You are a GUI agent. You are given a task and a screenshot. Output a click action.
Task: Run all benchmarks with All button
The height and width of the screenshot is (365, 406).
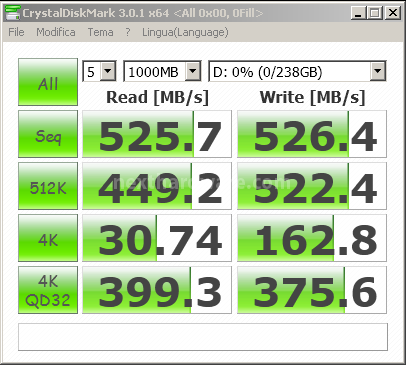pyautogui.click(x=48, y=82)
